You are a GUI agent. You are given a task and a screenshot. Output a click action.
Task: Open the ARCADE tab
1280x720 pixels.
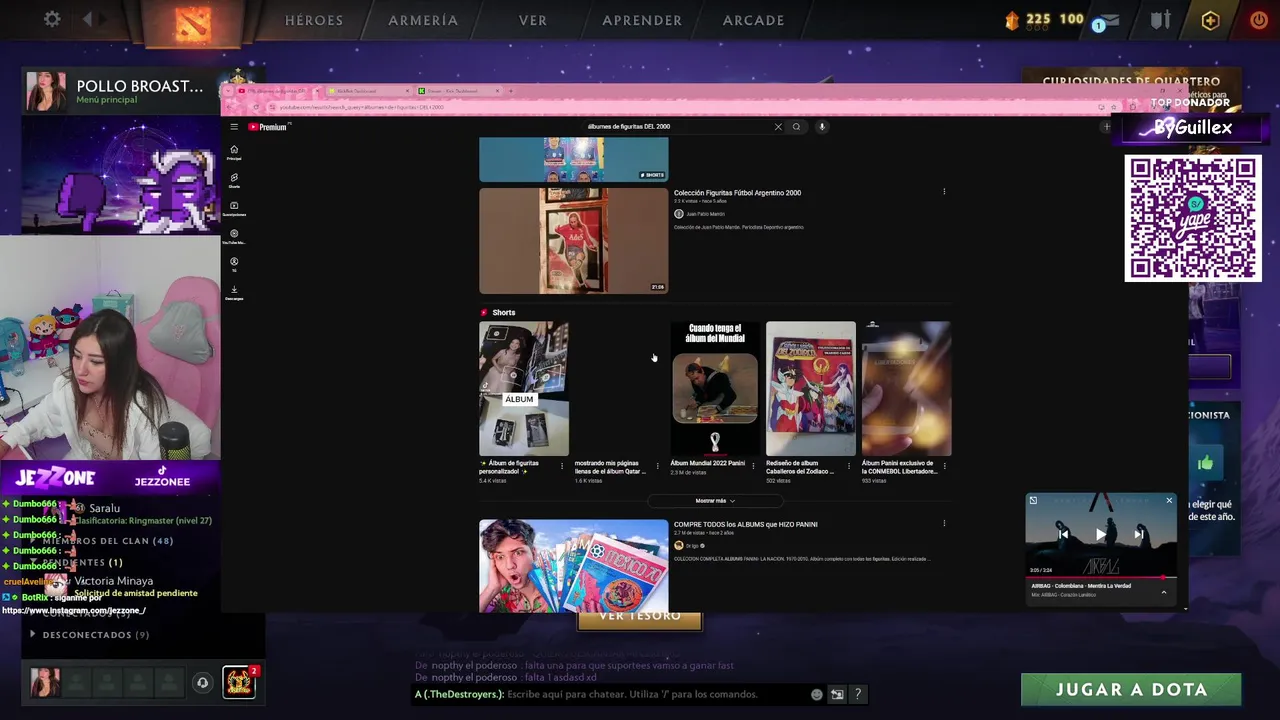[754, 20]
